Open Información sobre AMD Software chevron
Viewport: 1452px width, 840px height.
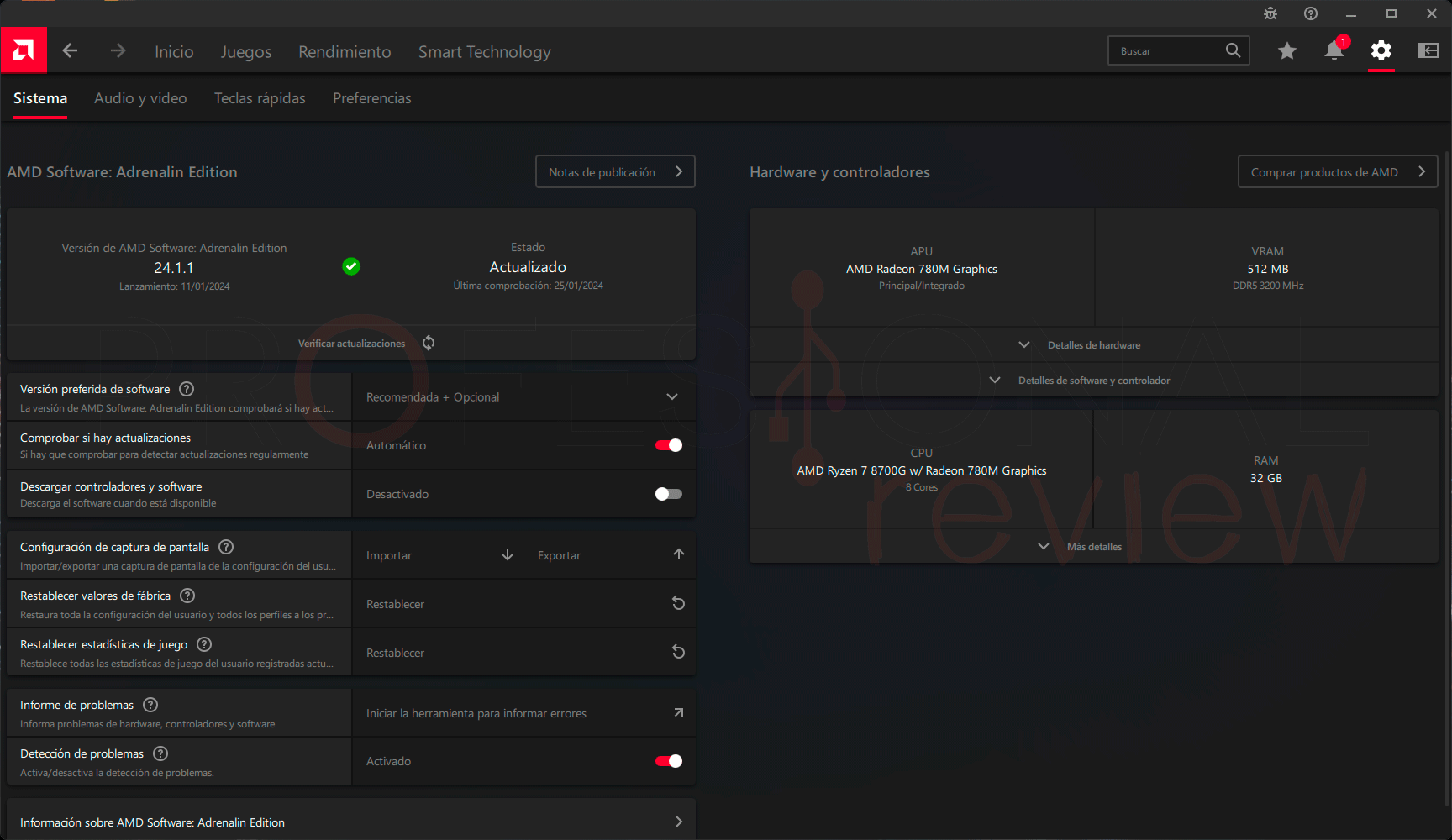click(679, 822)
